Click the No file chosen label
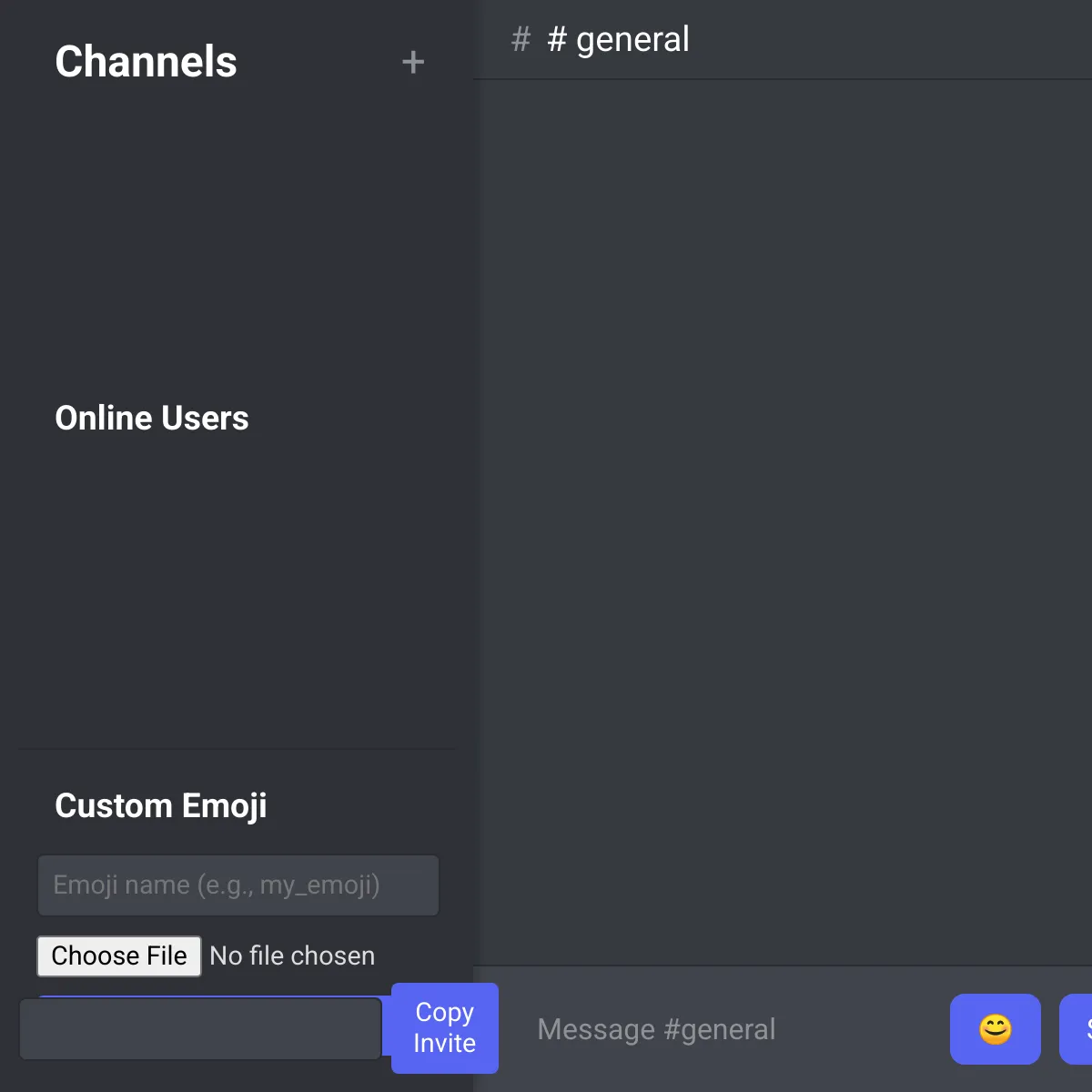Screen dimensions: 1092x1092 coord(292,956)
